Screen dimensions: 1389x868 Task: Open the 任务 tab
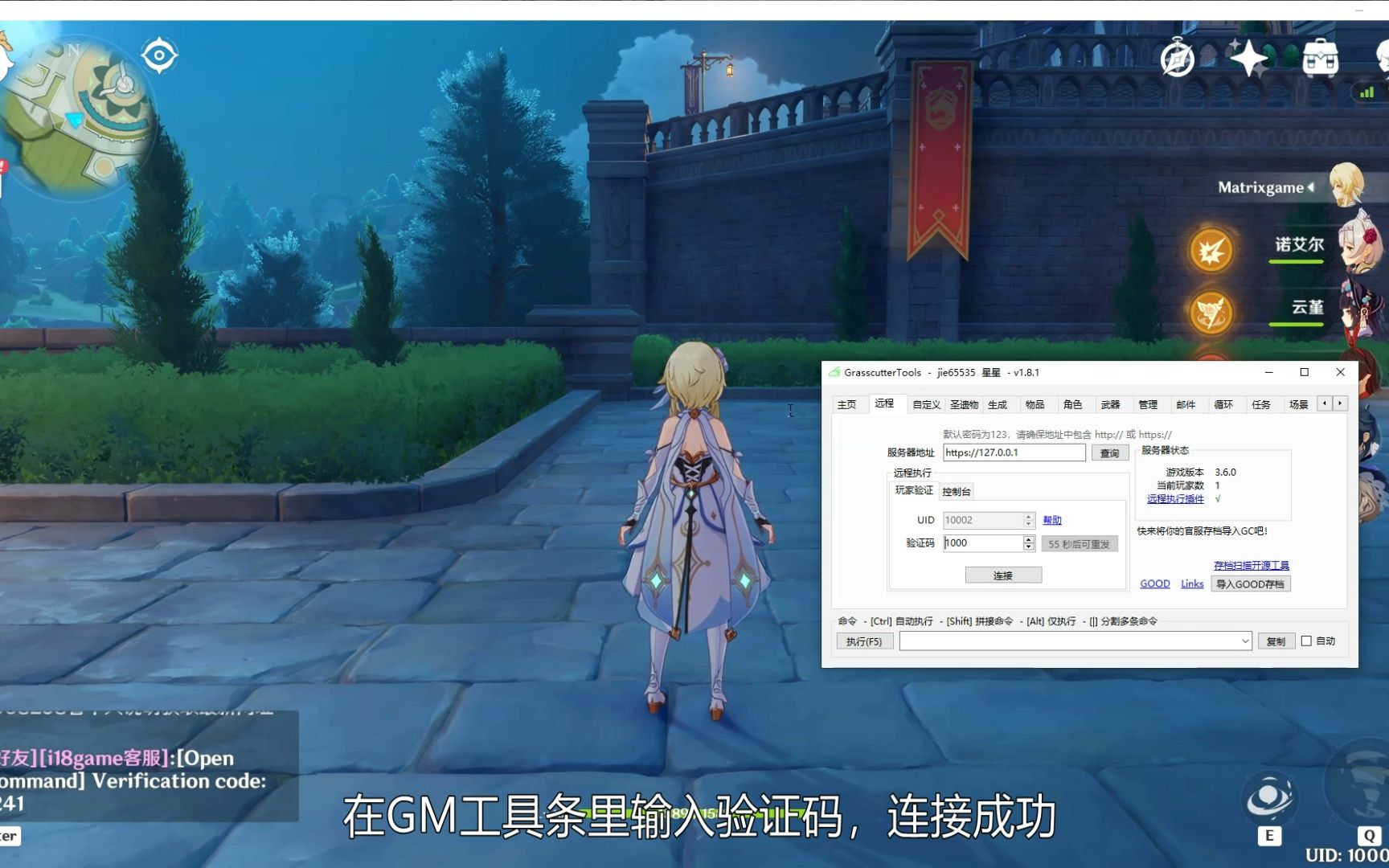(1261, 405)
